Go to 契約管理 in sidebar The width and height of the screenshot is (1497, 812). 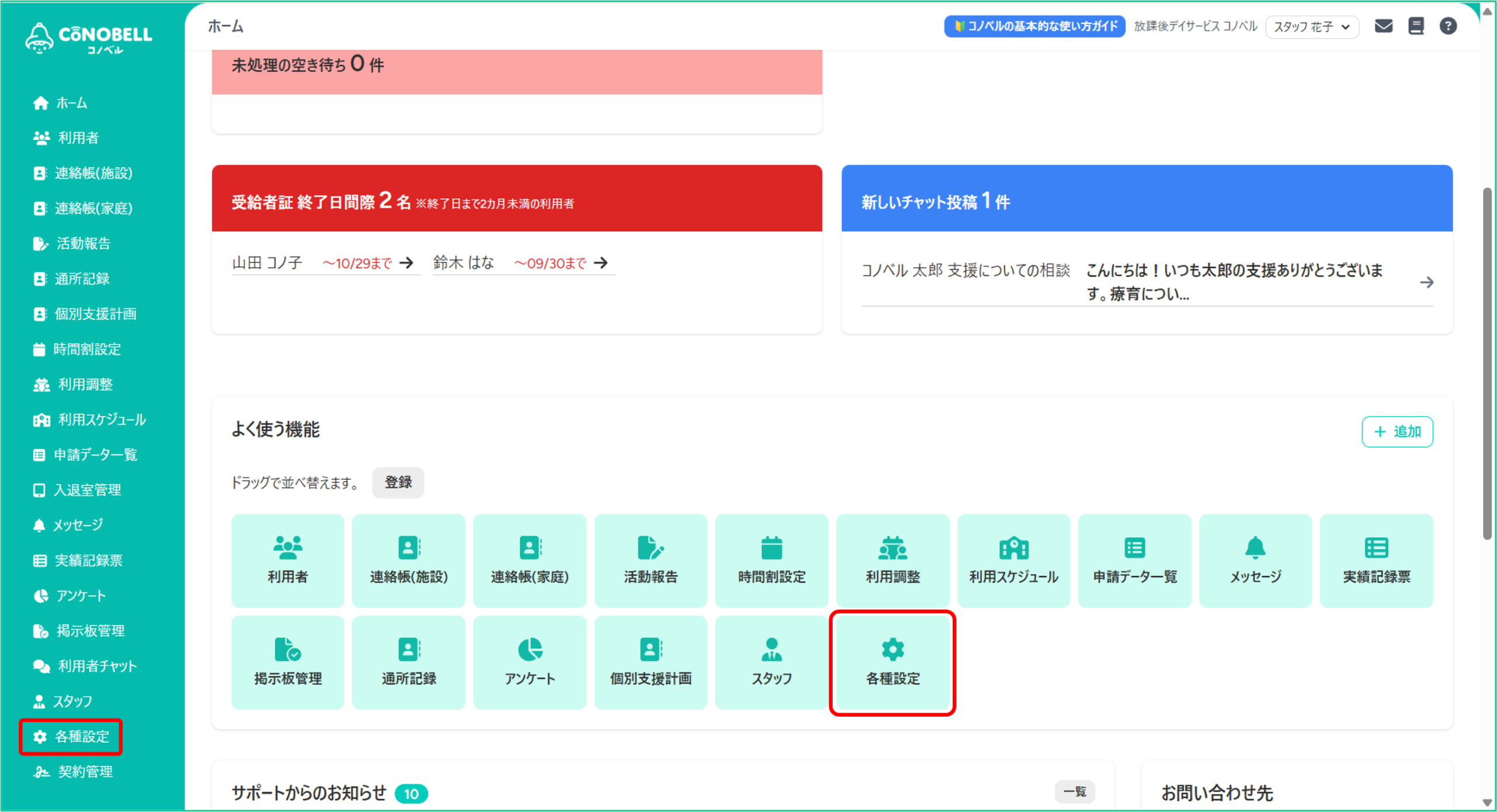[x=85, y=772]
